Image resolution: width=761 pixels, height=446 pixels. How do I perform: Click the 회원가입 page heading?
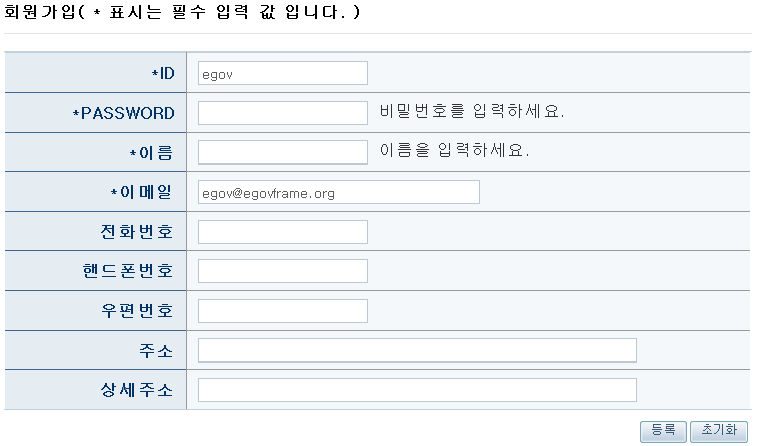182,12
